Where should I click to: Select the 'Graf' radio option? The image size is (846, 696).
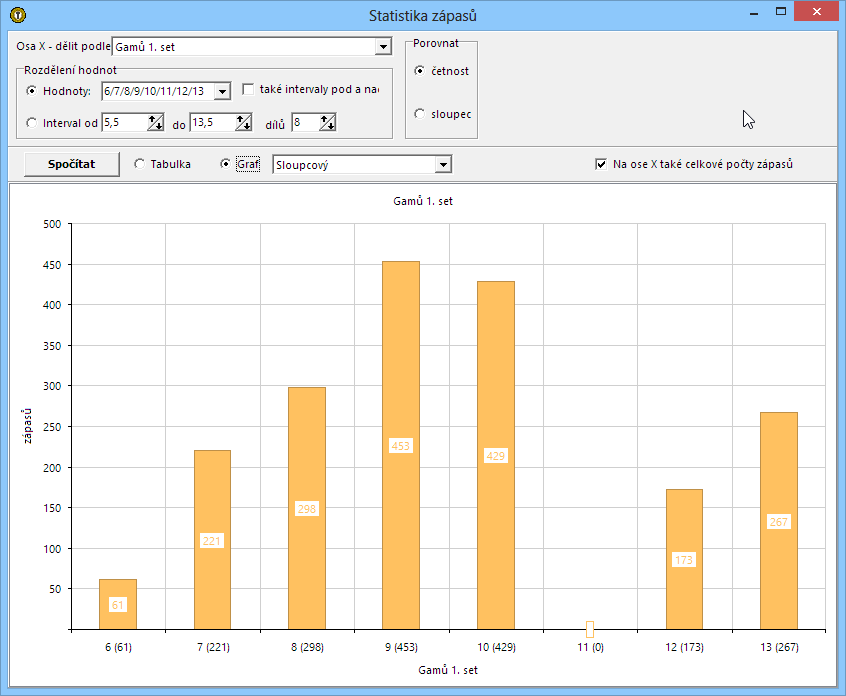pos(225,164)
